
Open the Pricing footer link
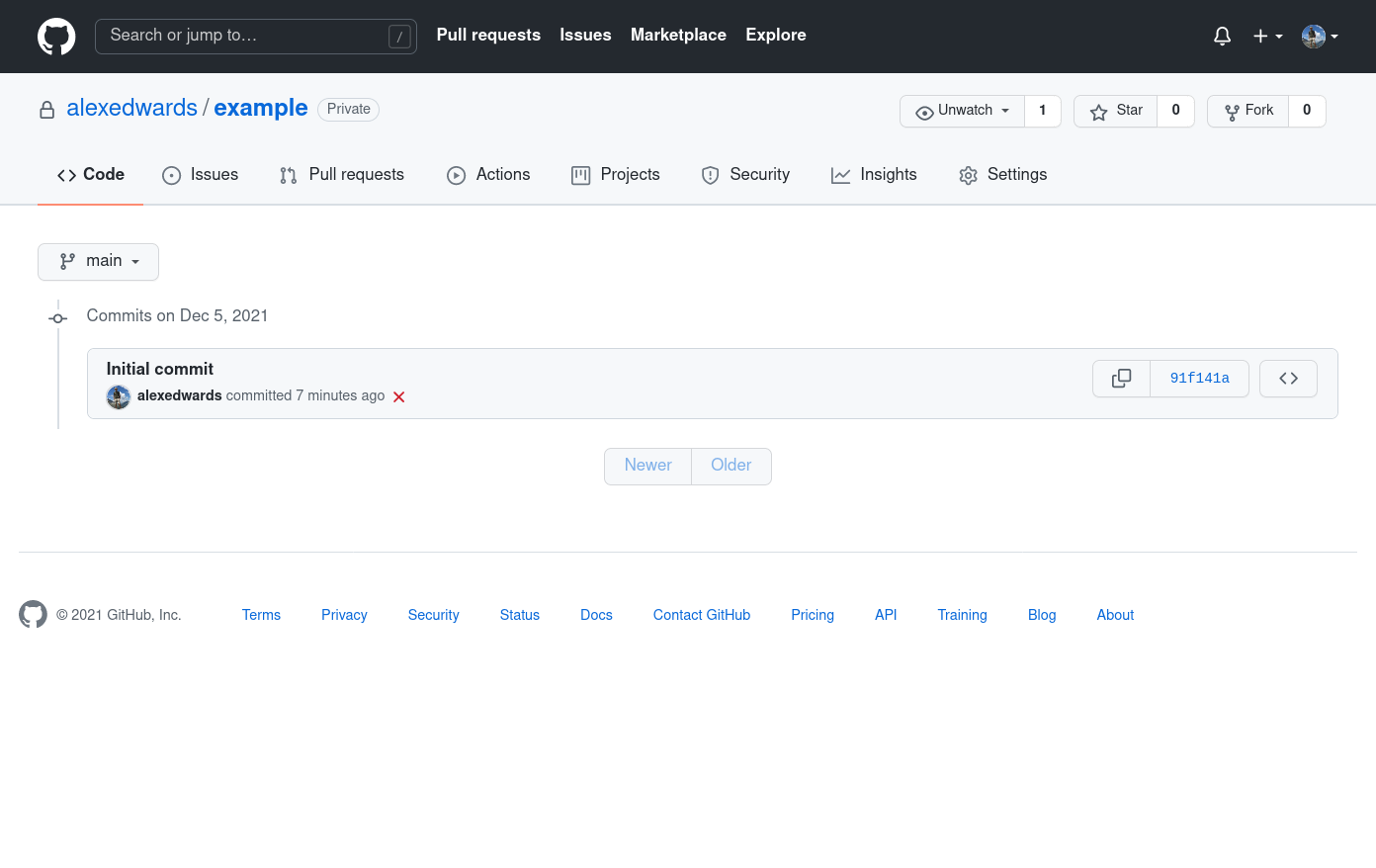coord(813,615)
